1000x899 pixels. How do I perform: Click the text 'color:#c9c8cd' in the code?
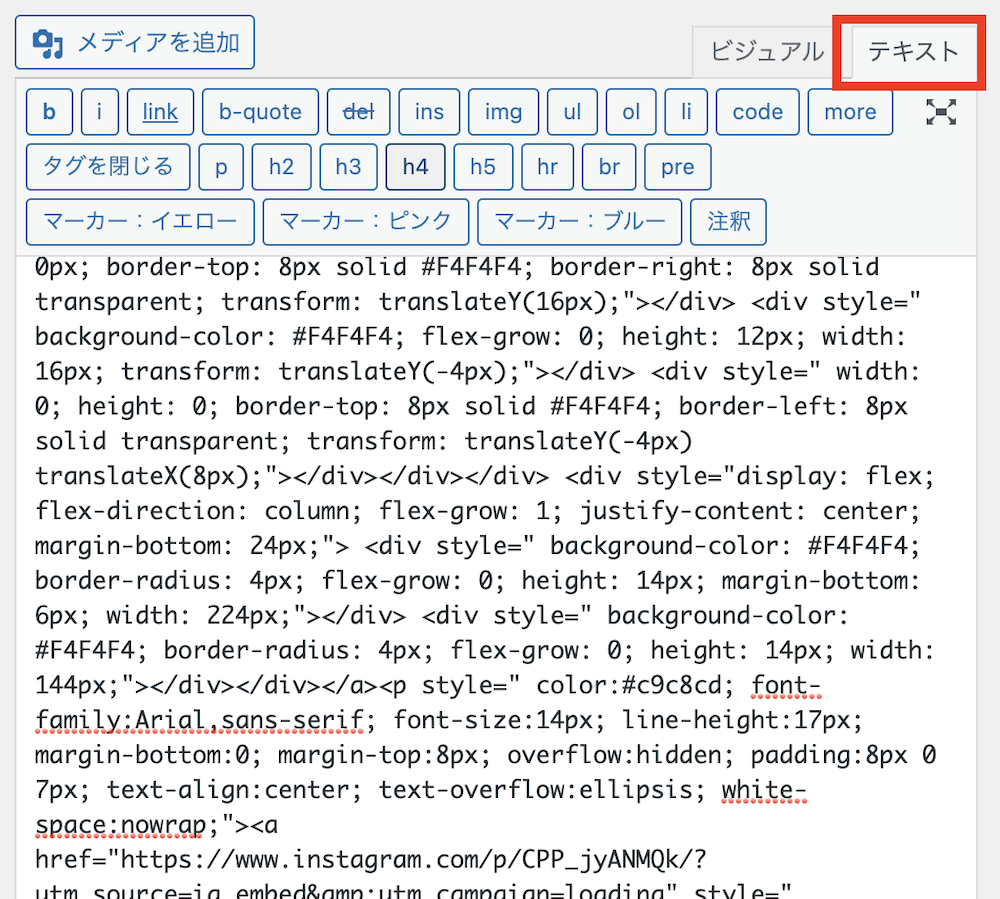628,685
